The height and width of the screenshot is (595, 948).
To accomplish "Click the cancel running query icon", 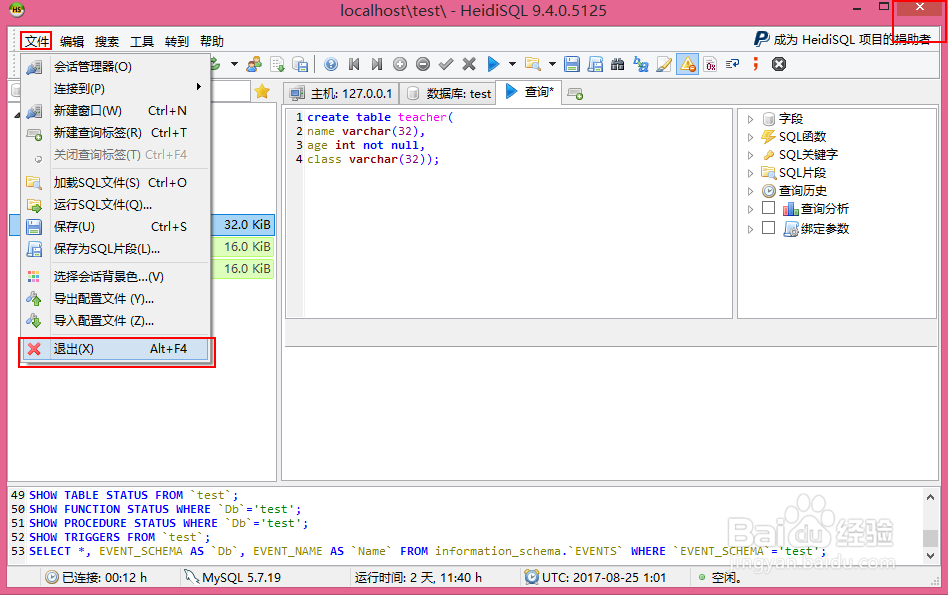I will pos(779,64).
